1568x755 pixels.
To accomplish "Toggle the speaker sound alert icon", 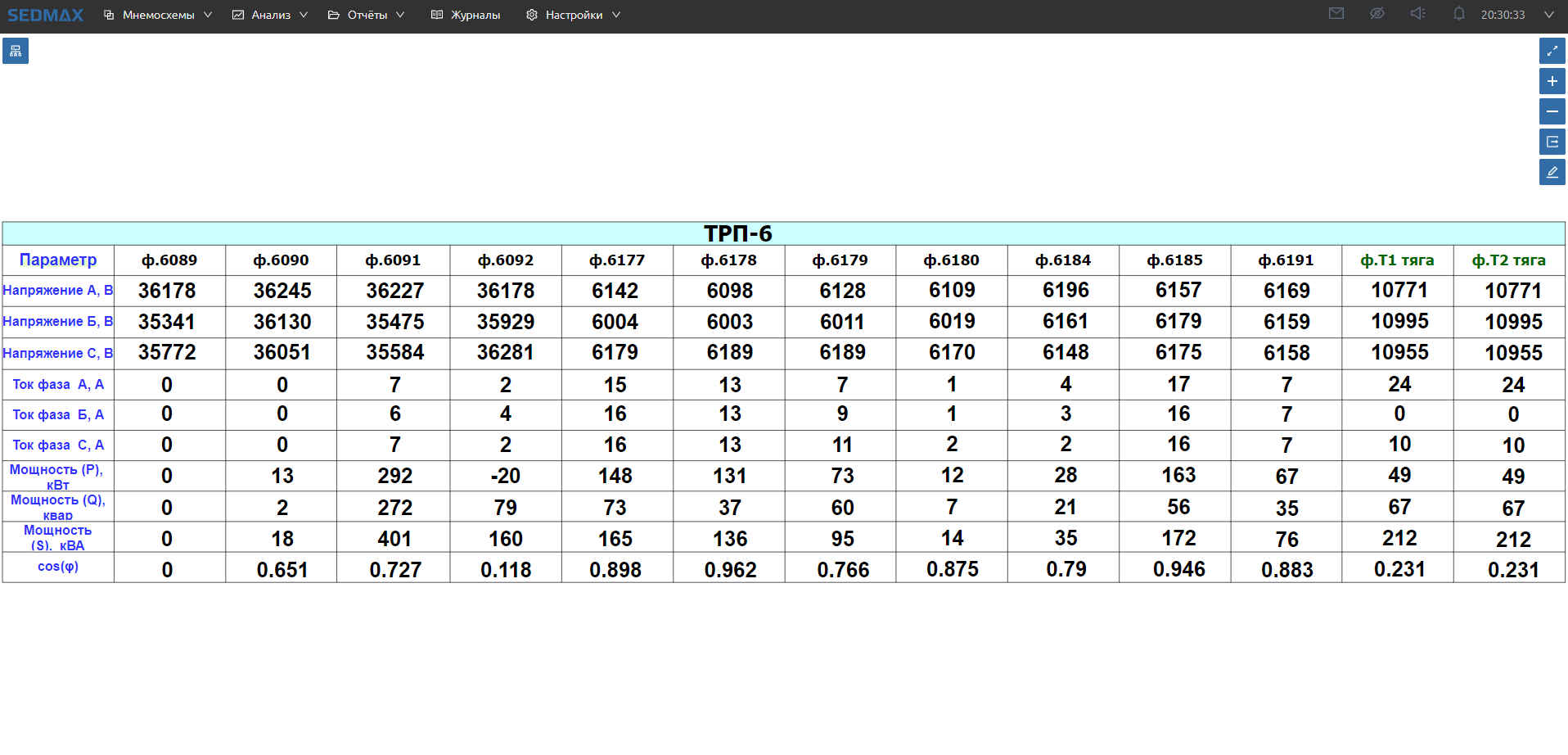I will 1418,14.
